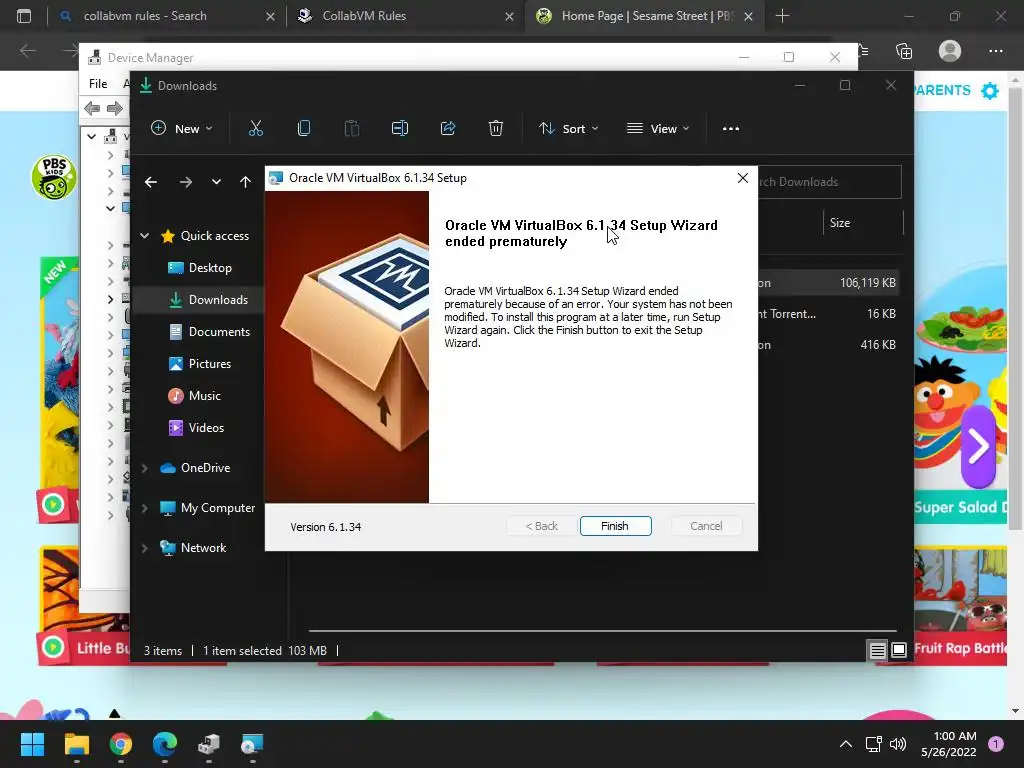
Task: Open Microsoft Edge from the taskbar
Action: click(165, 744)
